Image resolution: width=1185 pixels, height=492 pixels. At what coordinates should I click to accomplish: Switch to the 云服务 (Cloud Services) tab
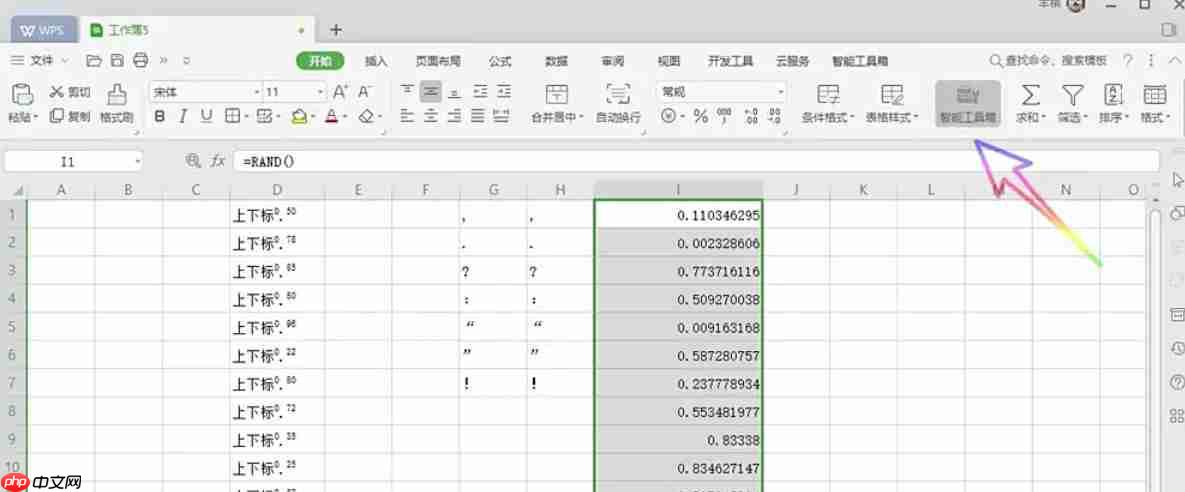coord(793,61)
